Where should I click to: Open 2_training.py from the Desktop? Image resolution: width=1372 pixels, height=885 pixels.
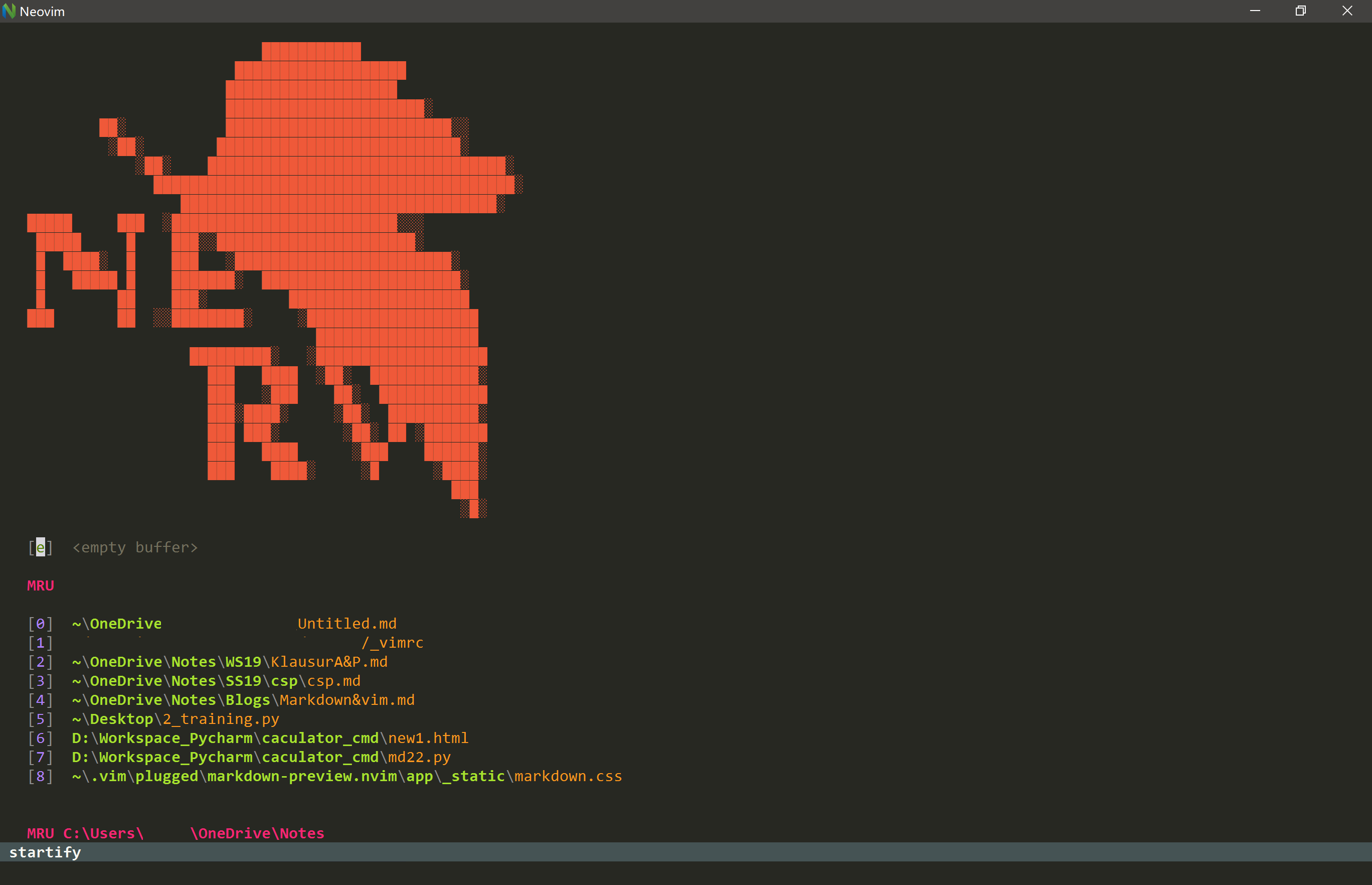pos(221,719)
